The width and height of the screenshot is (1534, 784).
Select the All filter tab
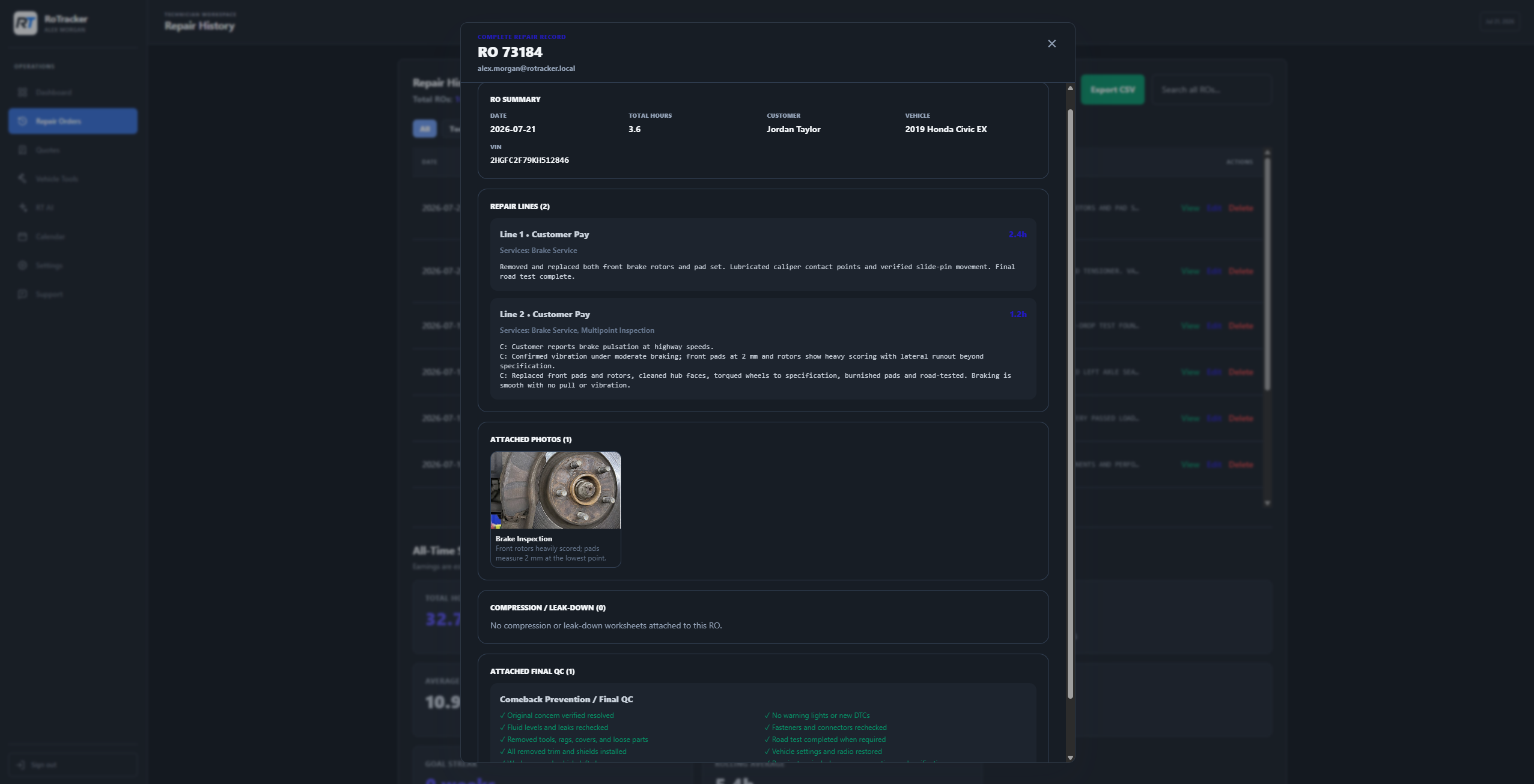(425, 129)
